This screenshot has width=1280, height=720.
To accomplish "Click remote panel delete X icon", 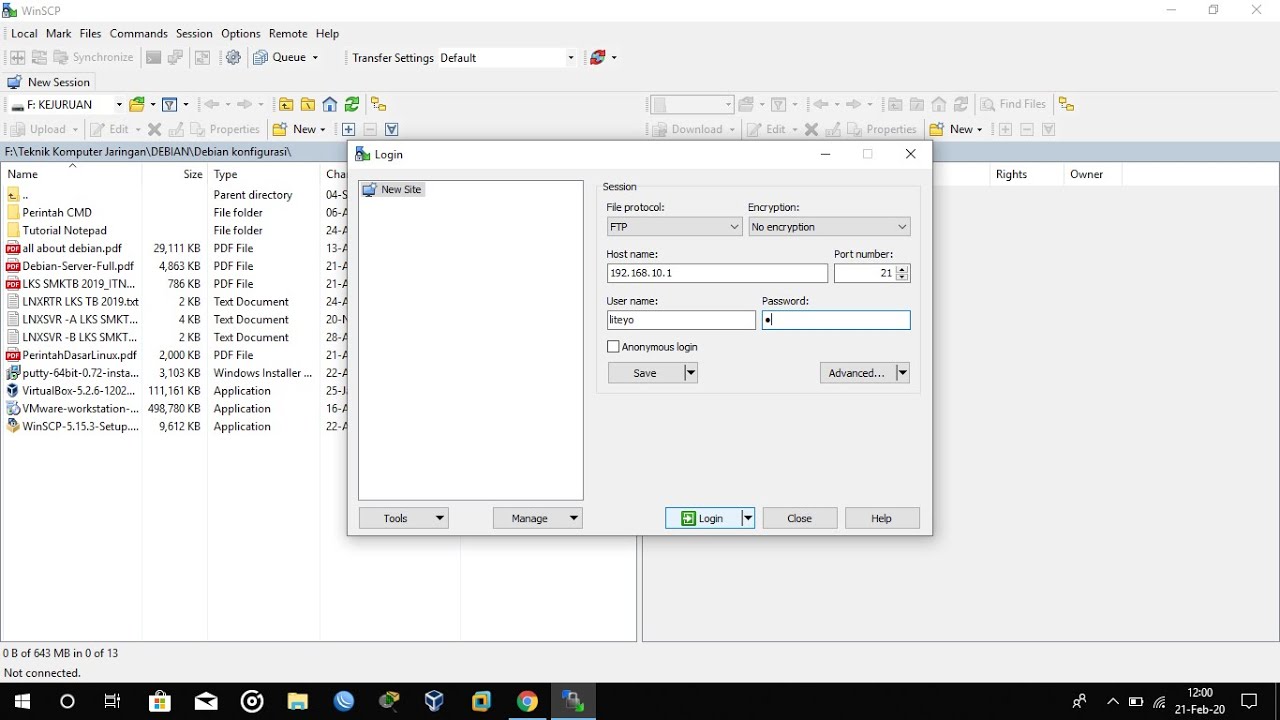I will pos(811,129).
